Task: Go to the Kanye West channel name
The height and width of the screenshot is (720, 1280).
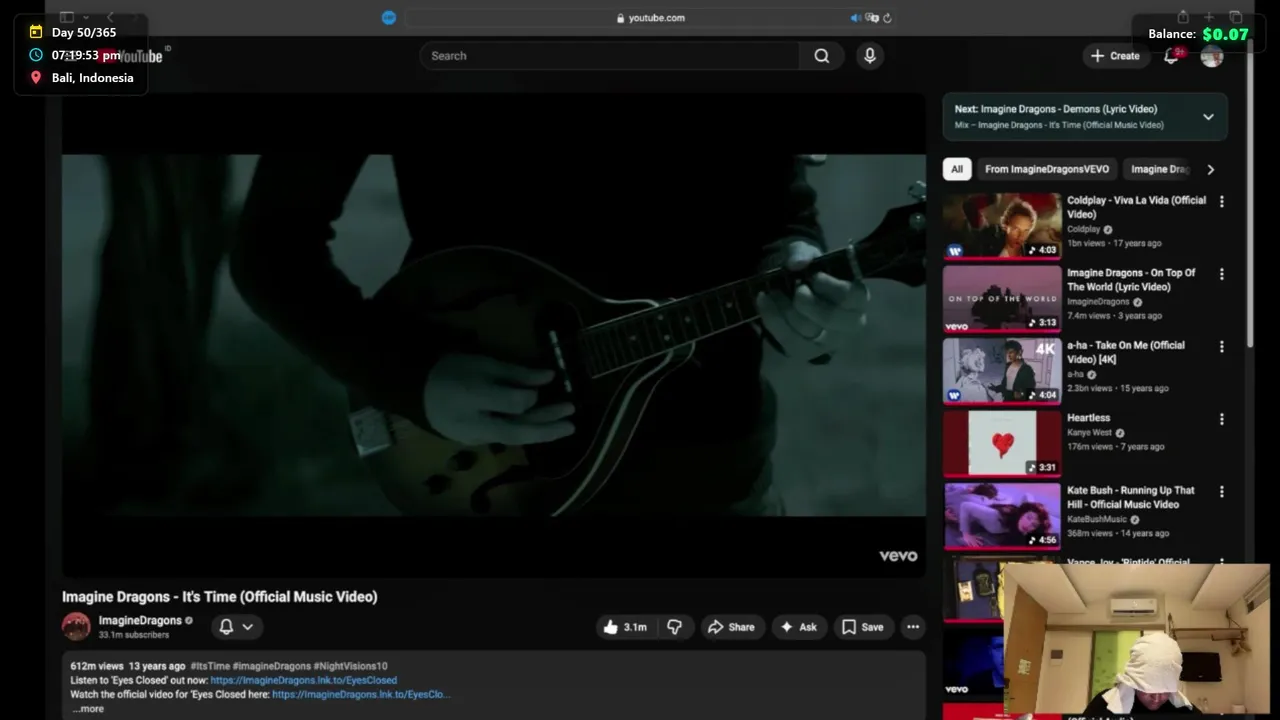Action: pyautogui.click(x=1089, y=433)
